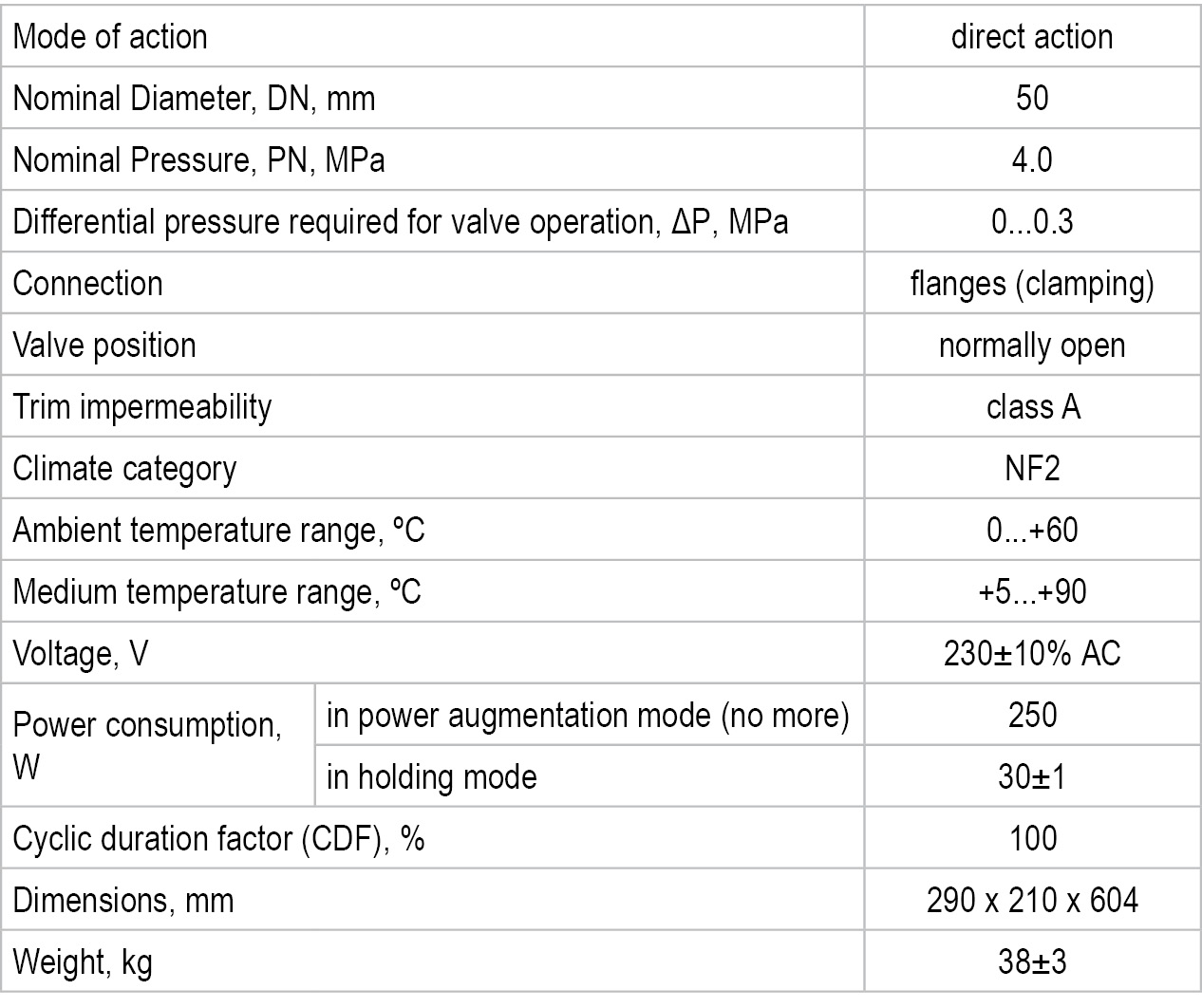Viewport: 1202px width, 1008px height.
Task: Click the 'Mode of action' label cell
Action: tap(110, 37)
